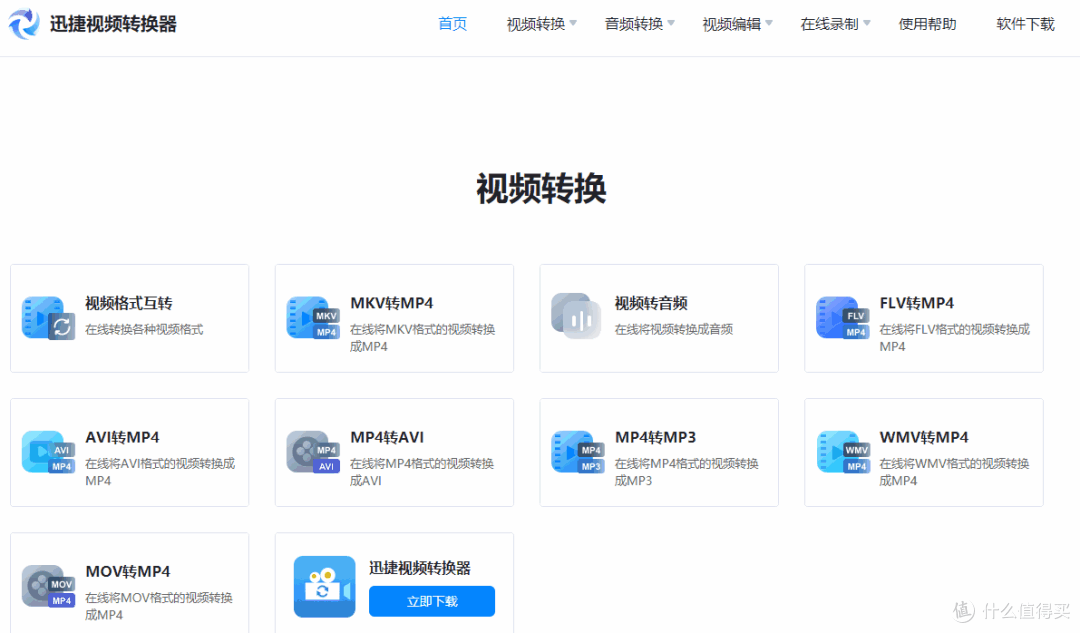Viewport: 1080px width, 633px height.
Task: Click the 视频转换 section heading
Action: click(x=541, y=189)
